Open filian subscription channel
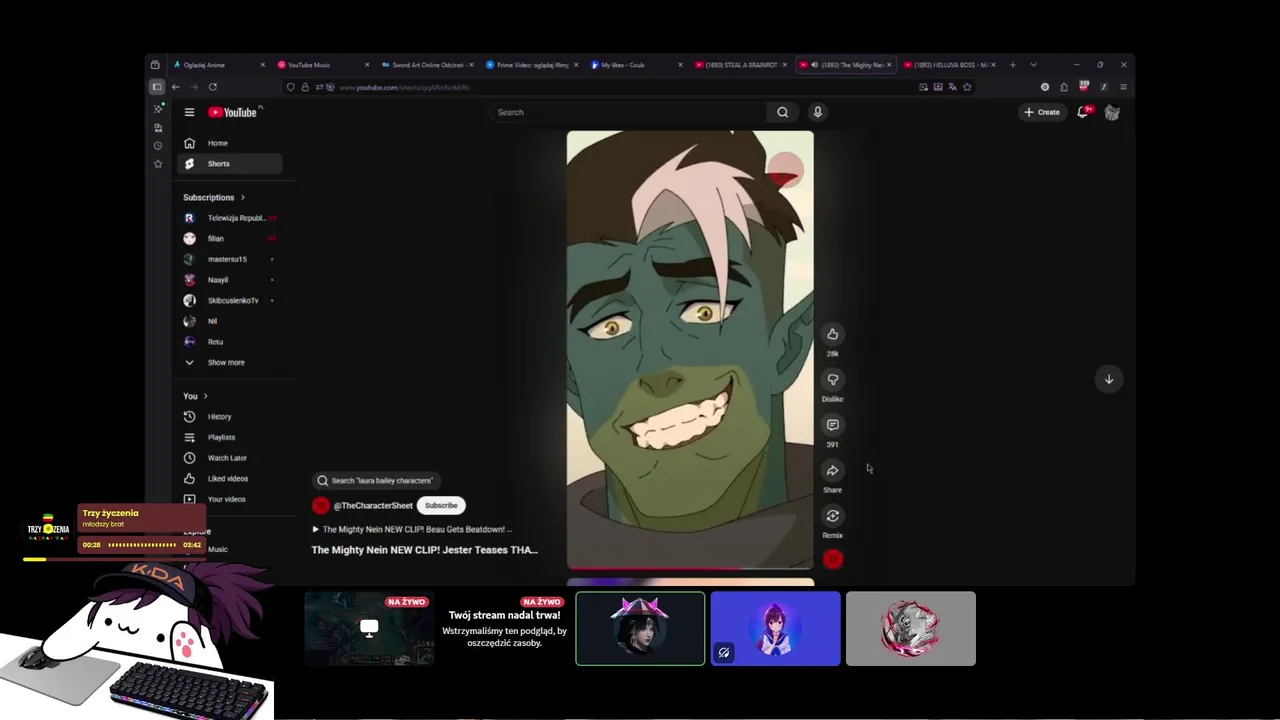Screen dimensions: 1280x720 (230, 239)
